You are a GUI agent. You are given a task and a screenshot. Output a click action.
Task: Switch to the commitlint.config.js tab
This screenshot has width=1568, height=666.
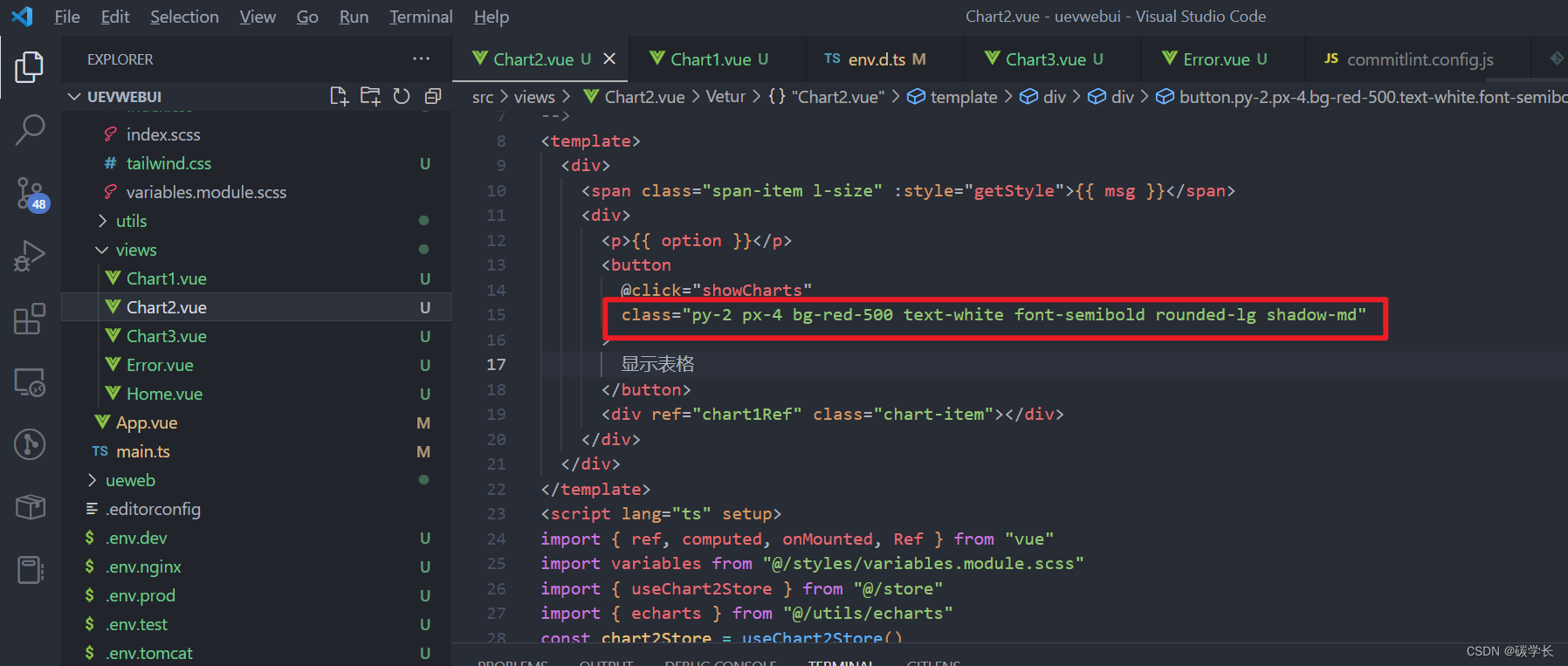point(1418,59)
